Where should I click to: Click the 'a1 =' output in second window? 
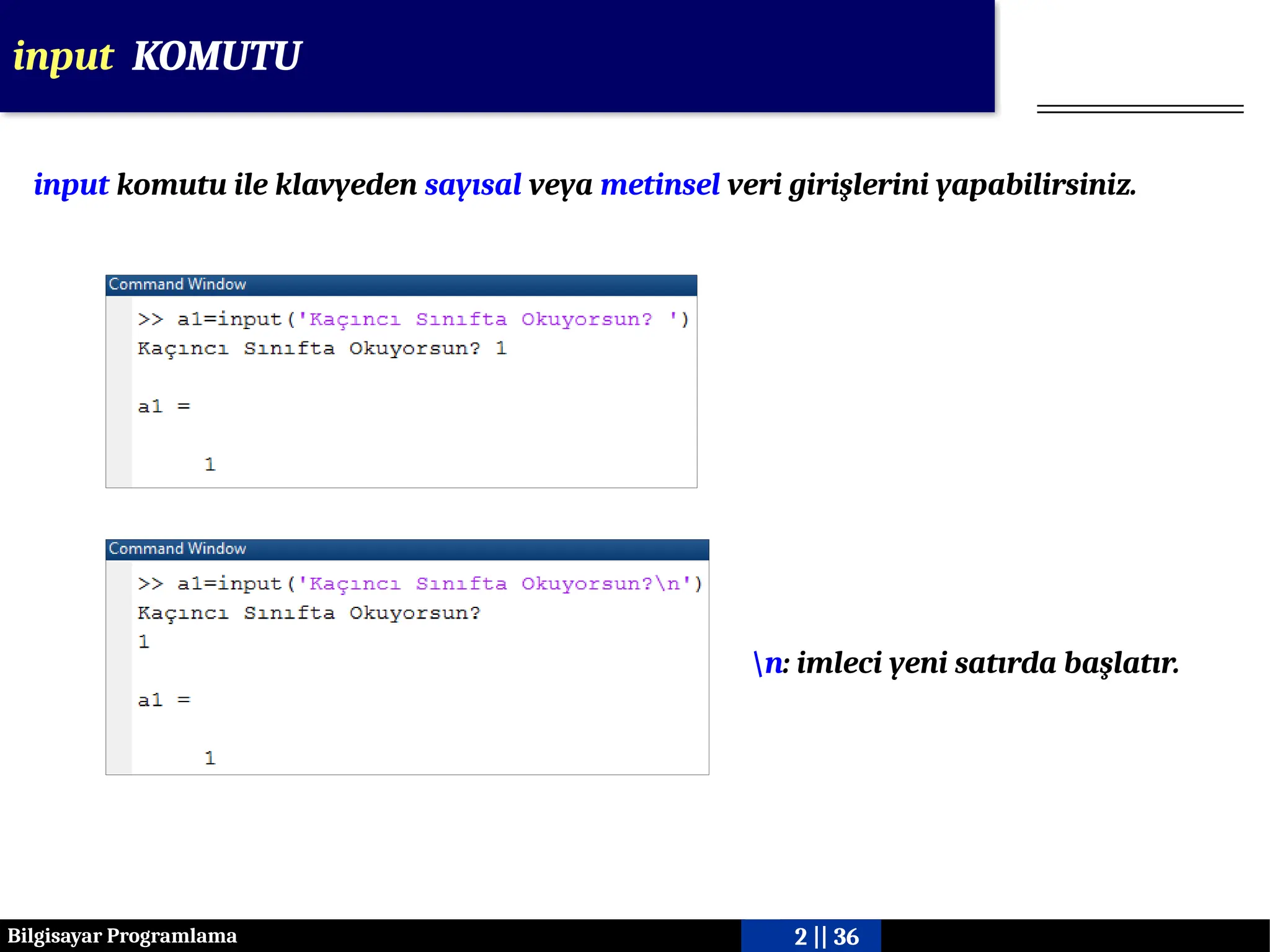[x=164, y=700]
